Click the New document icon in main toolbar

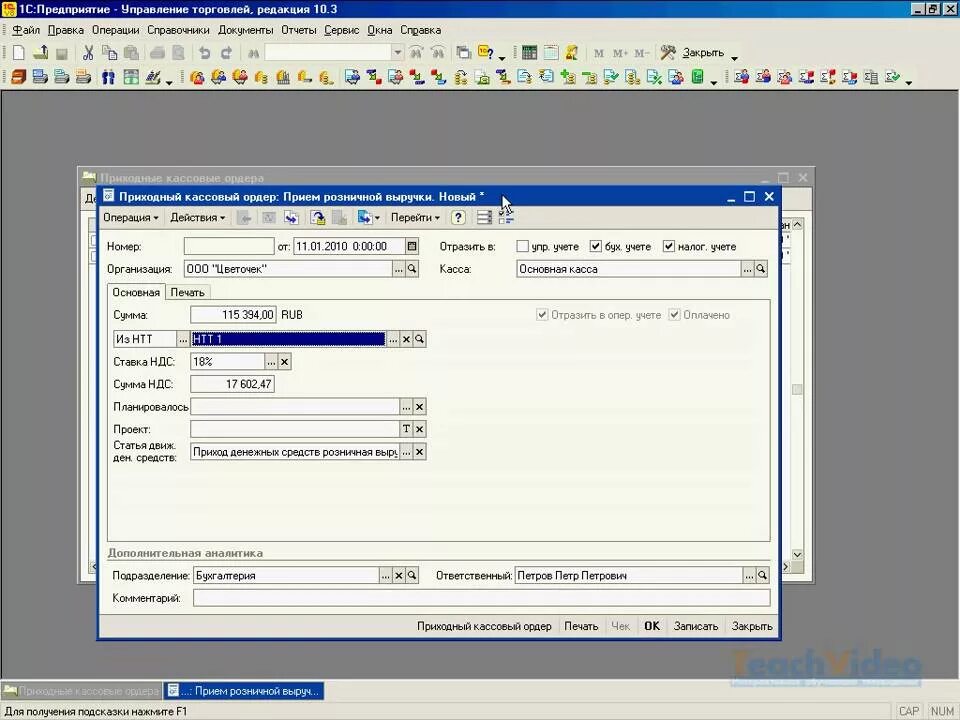coord(18,53)
